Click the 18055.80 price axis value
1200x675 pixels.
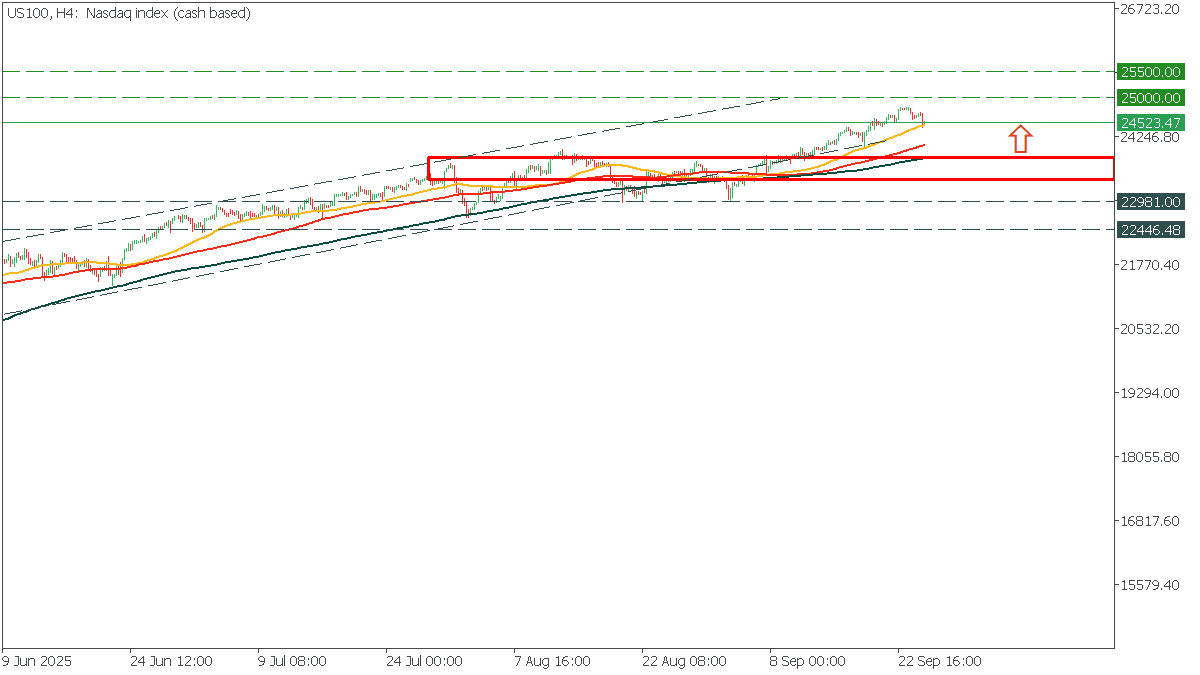1150,457
